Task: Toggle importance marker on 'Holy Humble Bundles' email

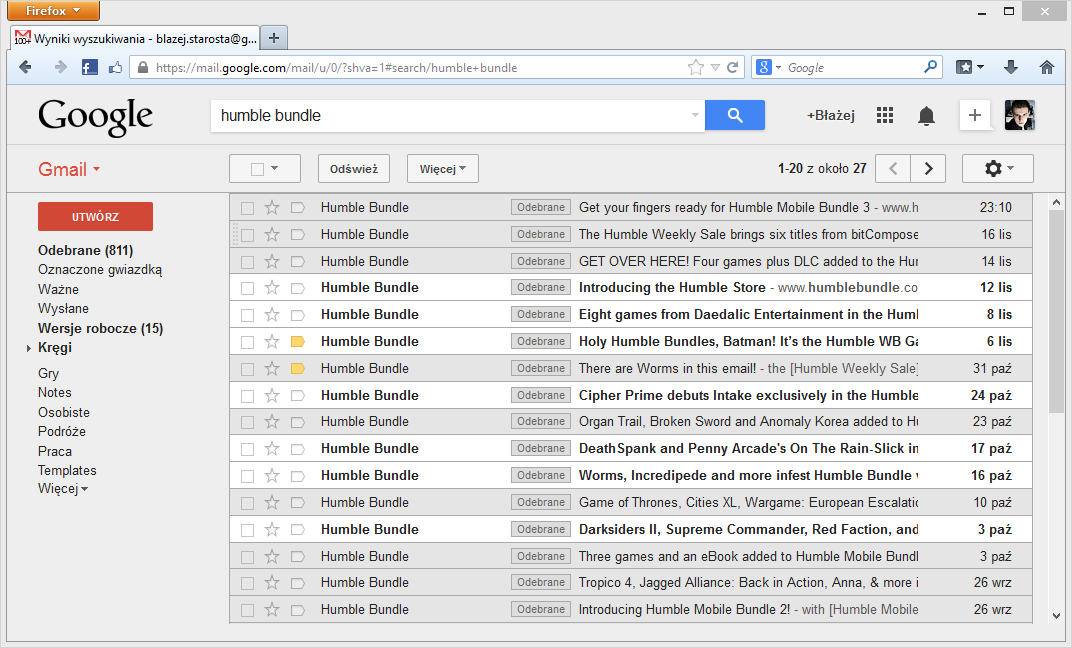Action: [x=297, y=342]
